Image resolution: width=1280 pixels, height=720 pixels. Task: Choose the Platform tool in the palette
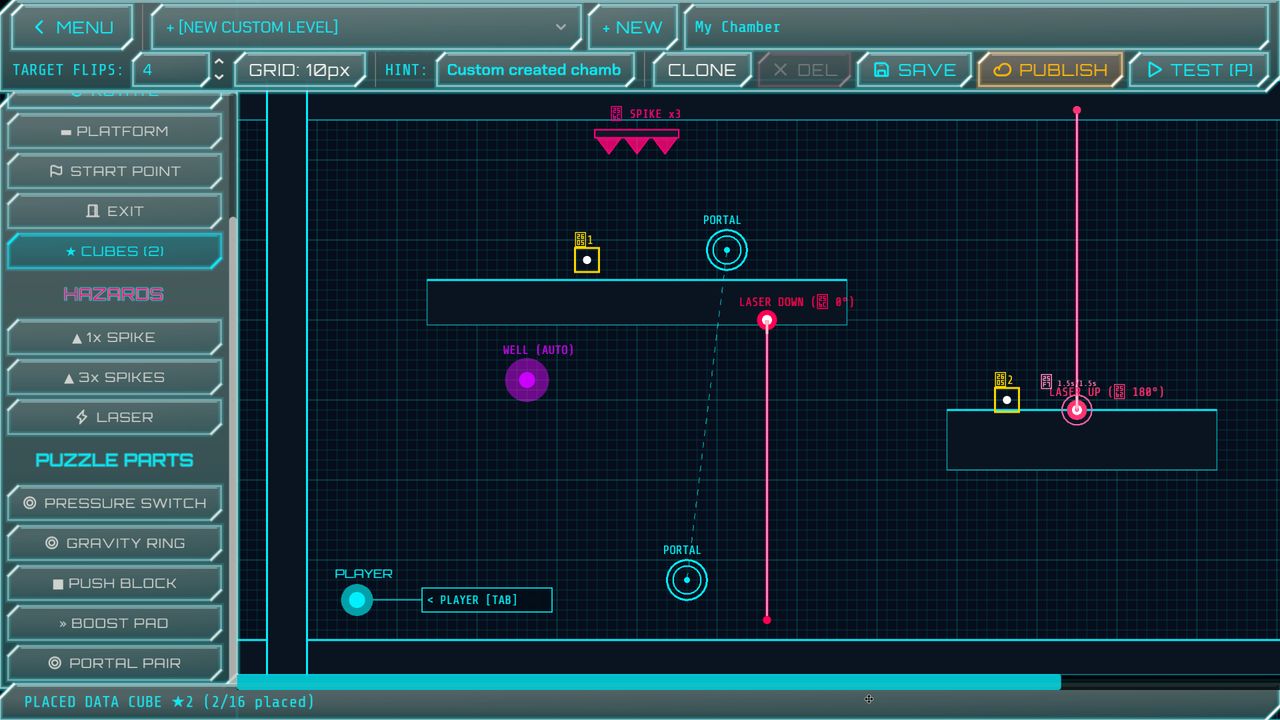coord(114,131)
